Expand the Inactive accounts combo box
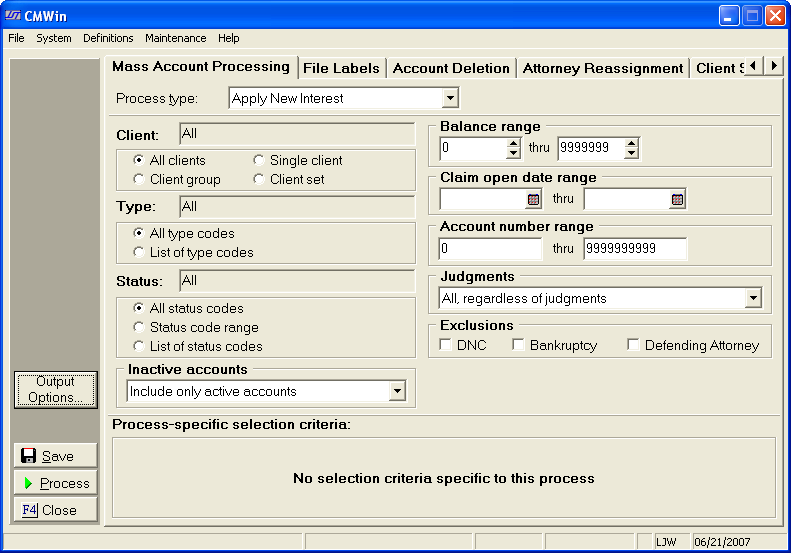 397,391
